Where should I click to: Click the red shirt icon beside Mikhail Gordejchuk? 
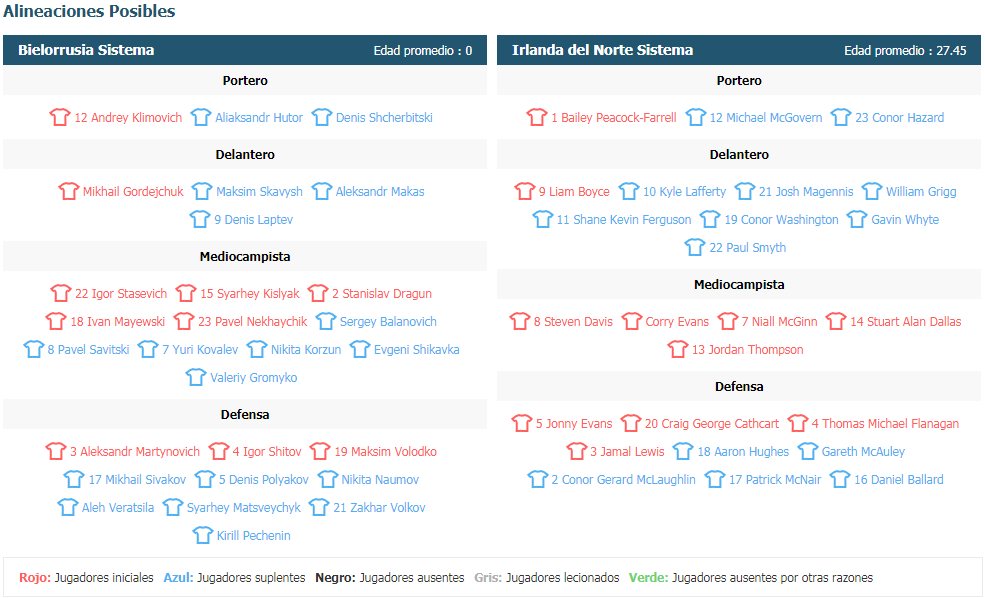point(68,192)
